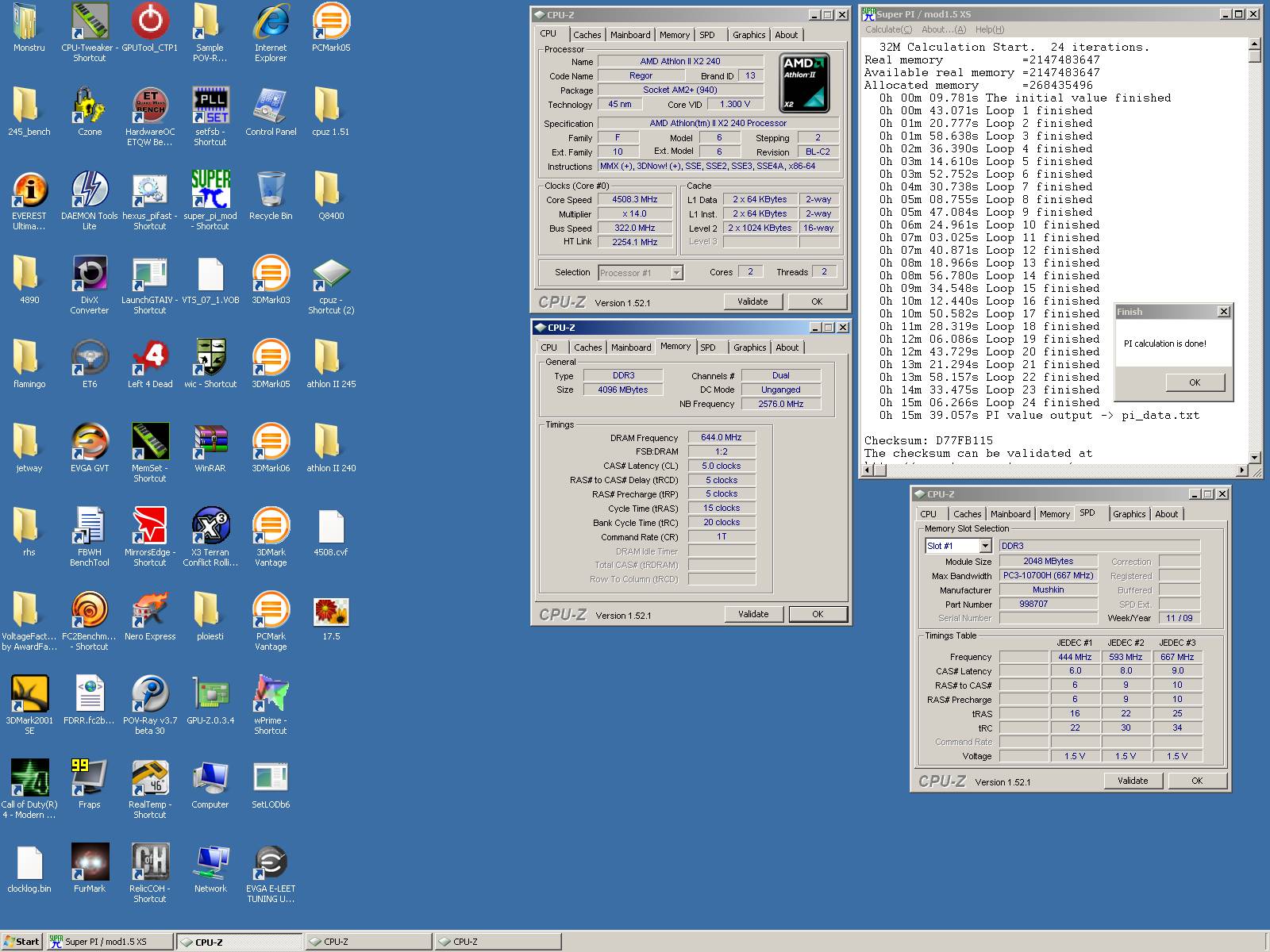This screenshot has height=952, width=1270.
Task: Open 3DMark03 desktop icon
Action: pyautogui.click(x=271, y=274)
